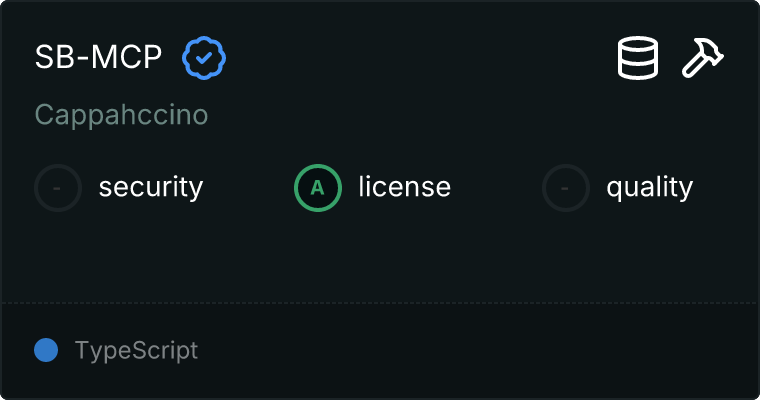Click the hammer tools icon
The image size is (760, 400).
(x=703, y=59)
